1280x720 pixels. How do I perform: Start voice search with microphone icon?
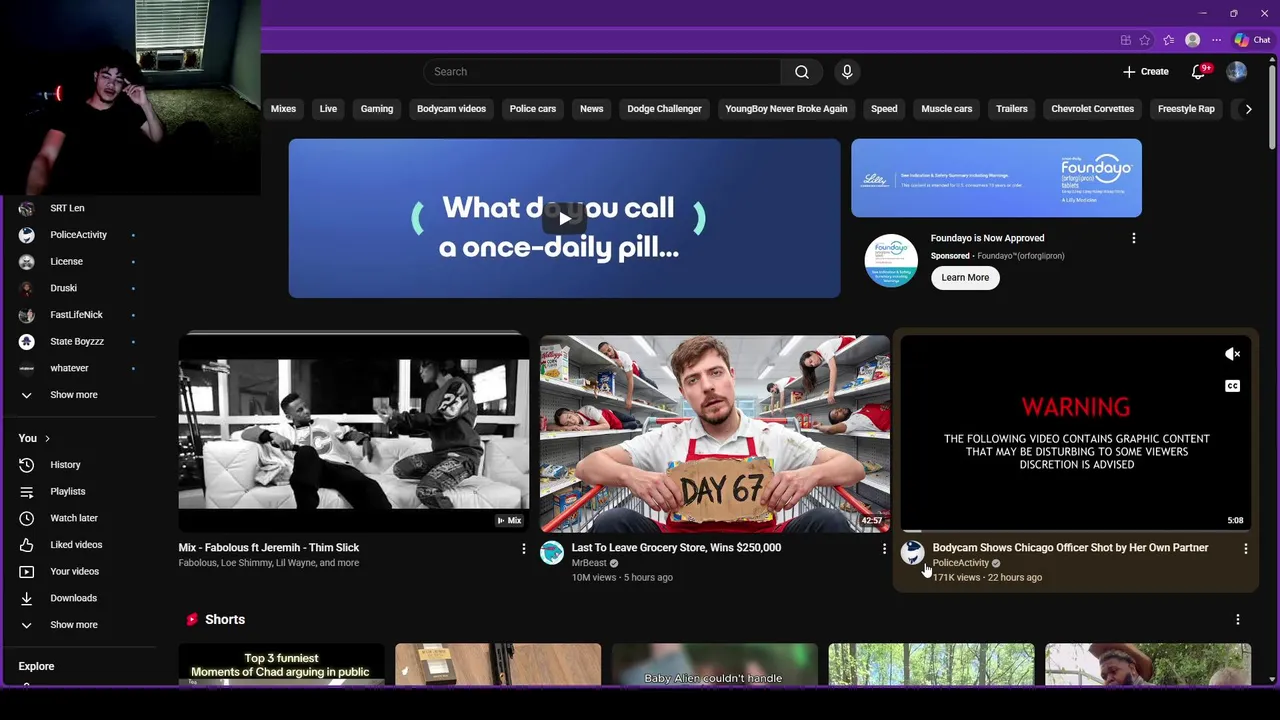847,72
